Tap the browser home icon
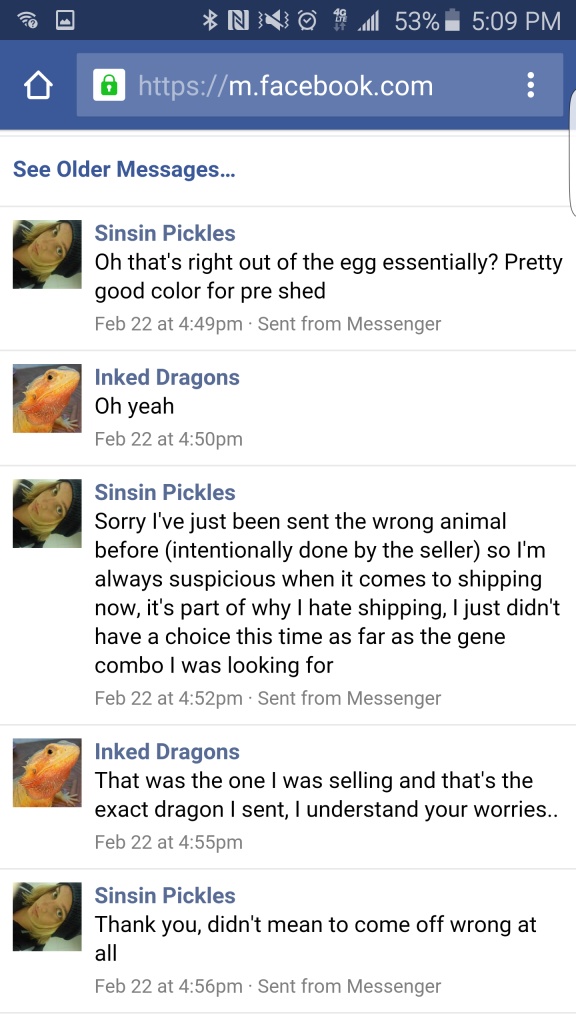The width and height of the screenshot is (576, 1024). pos(37,86)
